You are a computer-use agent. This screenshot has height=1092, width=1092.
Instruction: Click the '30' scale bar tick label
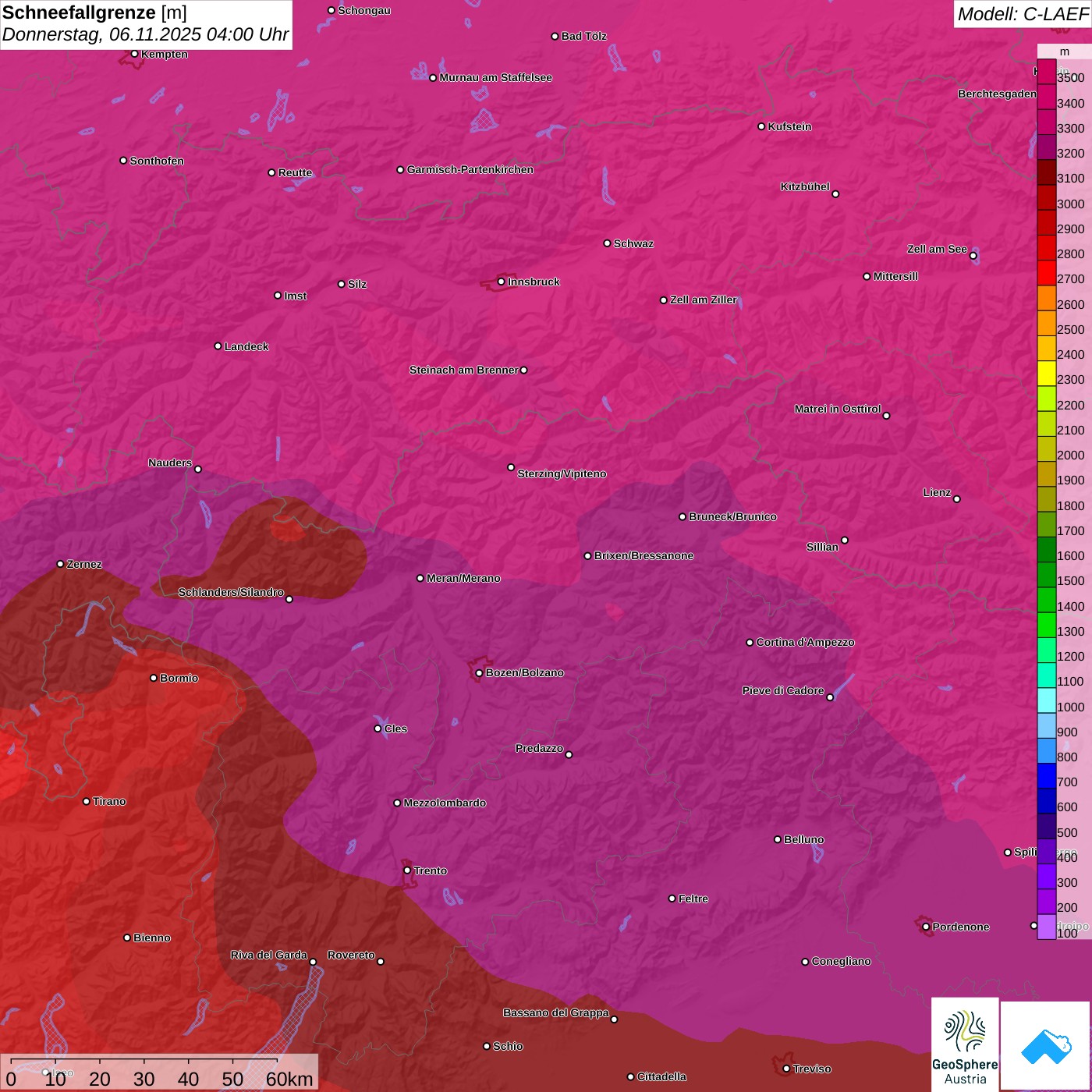[144, 1079]
